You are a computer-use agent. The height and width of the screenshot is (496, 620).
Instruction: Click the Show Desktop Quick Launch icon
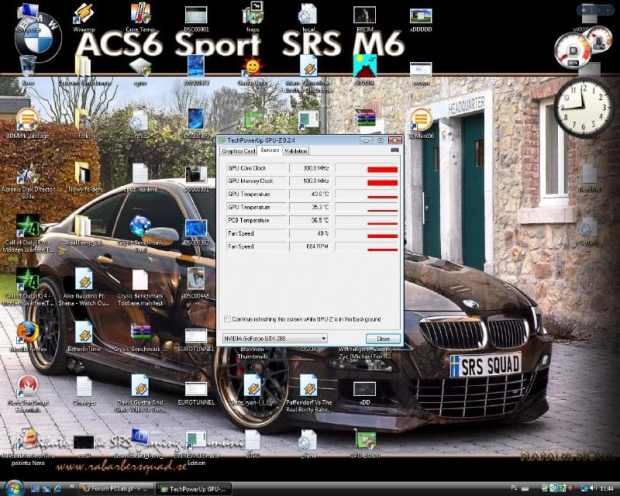click(36, 489)
